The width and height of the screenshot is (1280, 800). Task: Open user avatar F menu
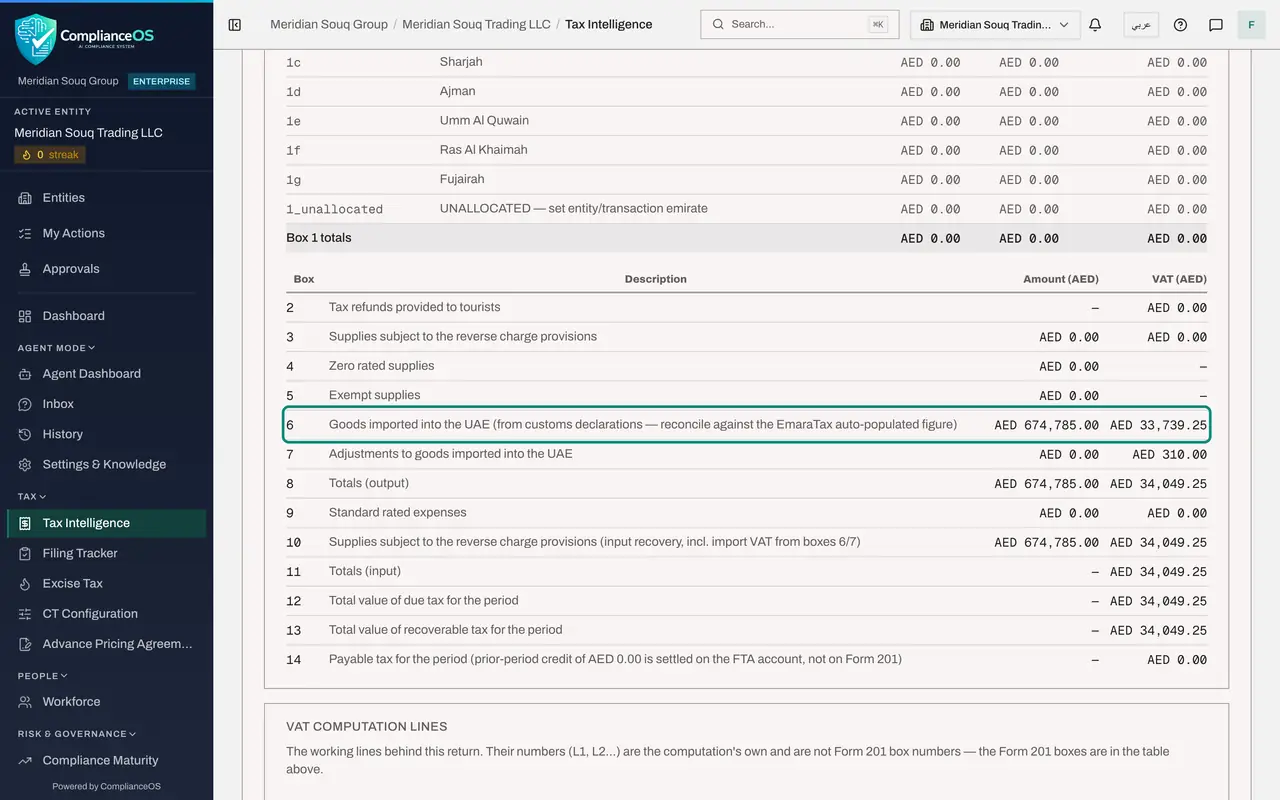(1251, 25)
